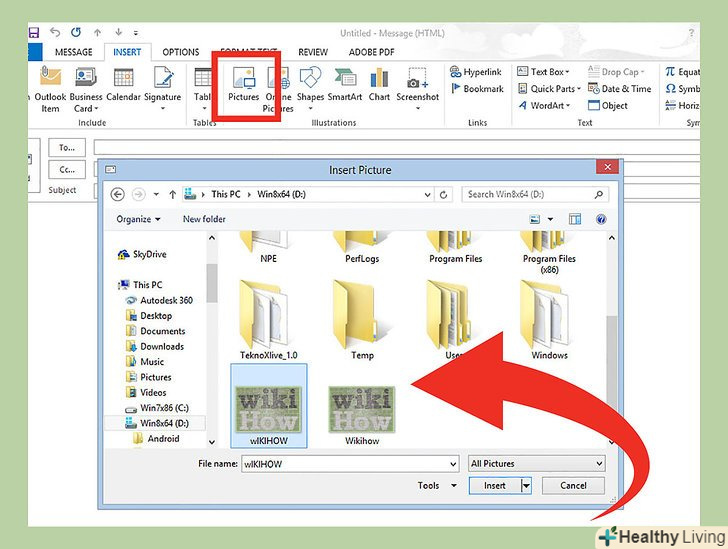
Task: Open Downloads in the navigation pane
Action: coord(155,346)
